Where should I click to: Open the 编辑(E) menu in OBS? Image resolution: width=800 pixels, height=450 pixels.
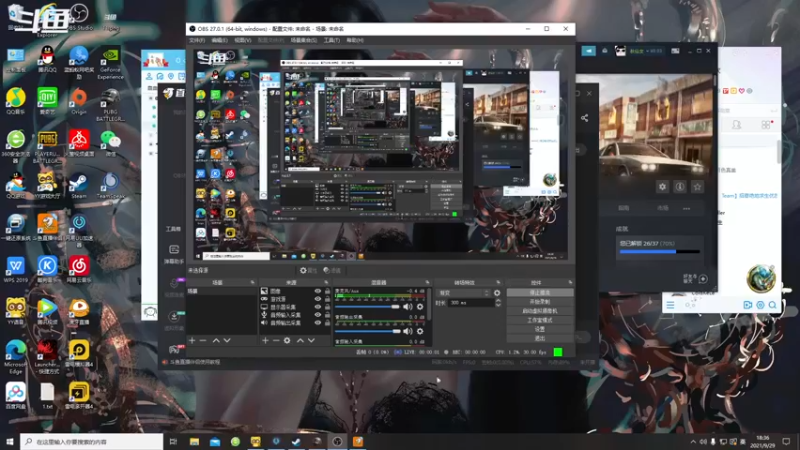219,40
